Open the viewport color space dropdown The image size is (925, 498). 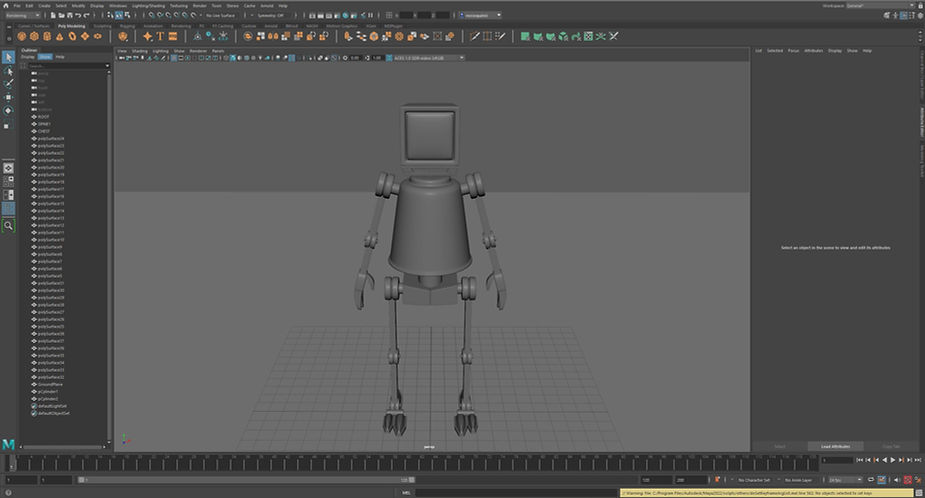click(x=428, y=58)
